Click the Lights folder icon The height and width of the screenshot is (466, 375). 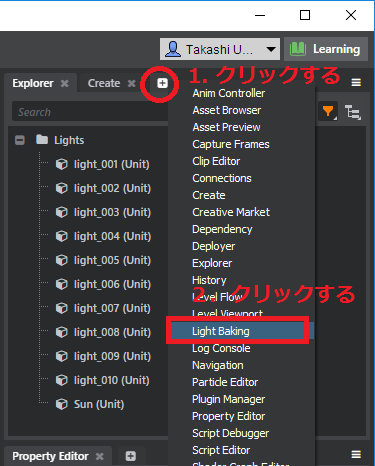(x=42, y=139)
